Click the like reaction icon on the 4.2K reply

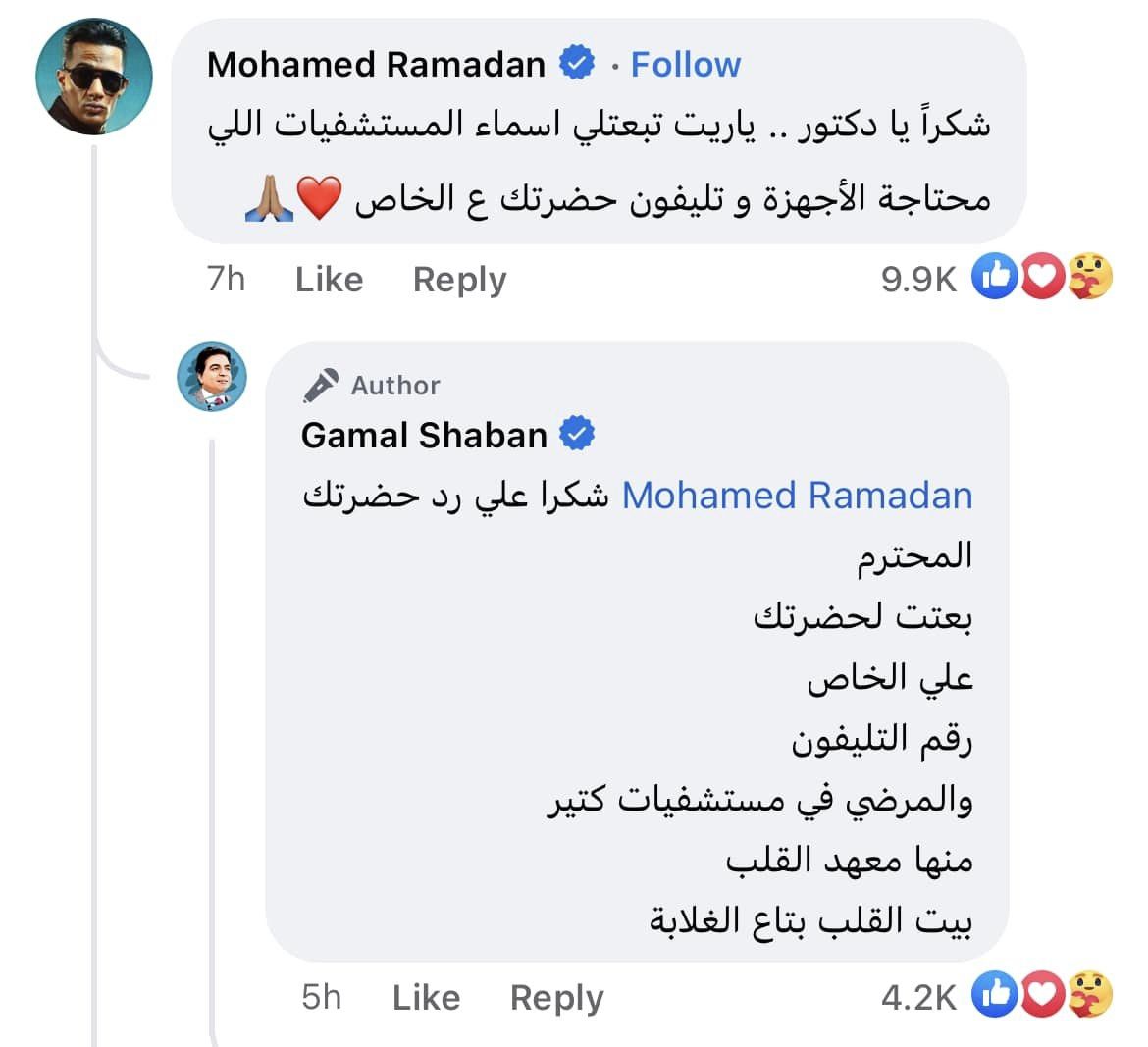pyautogui.click(x=993, y=997)
